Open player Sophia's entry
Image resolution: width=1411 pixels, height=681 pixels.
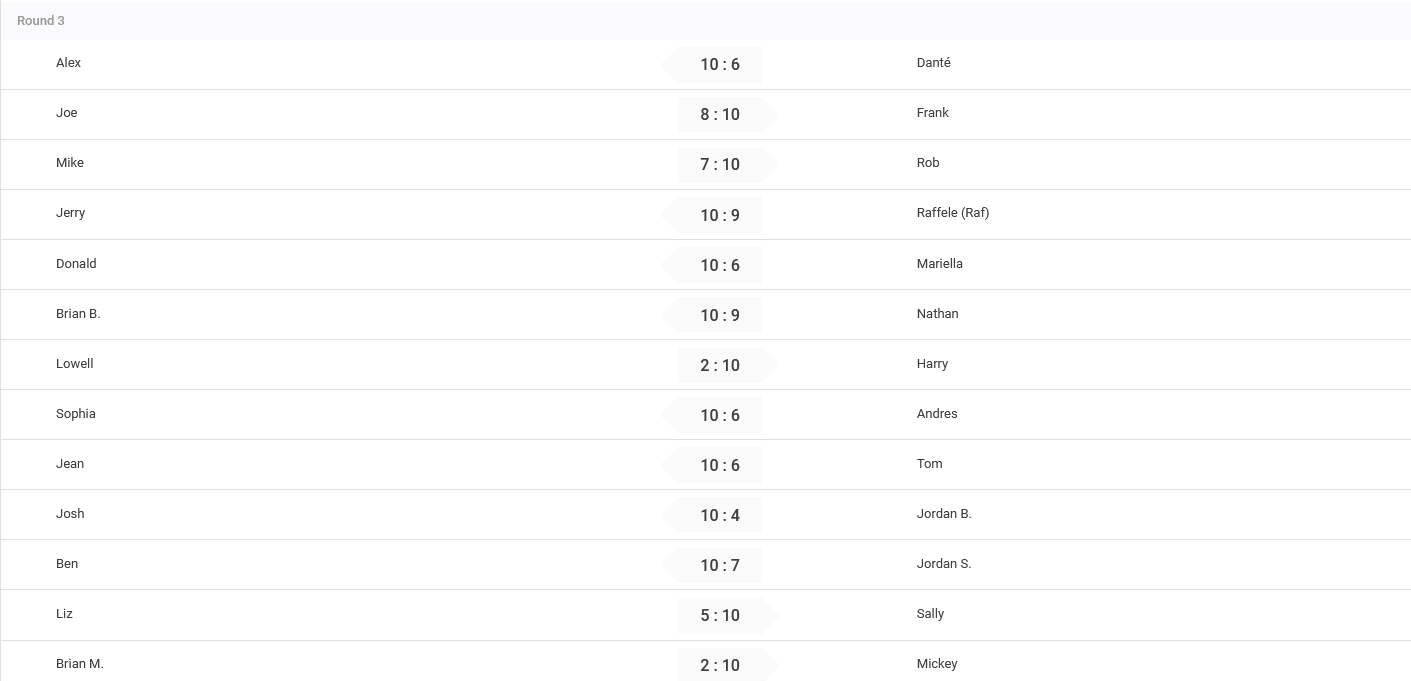(76, 414)
